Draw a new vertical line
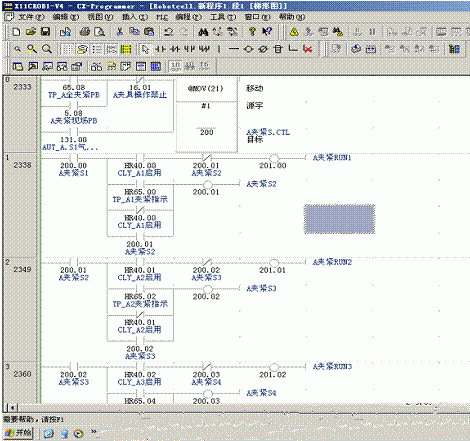Screen dimensions: 470x441 [219, 49]
